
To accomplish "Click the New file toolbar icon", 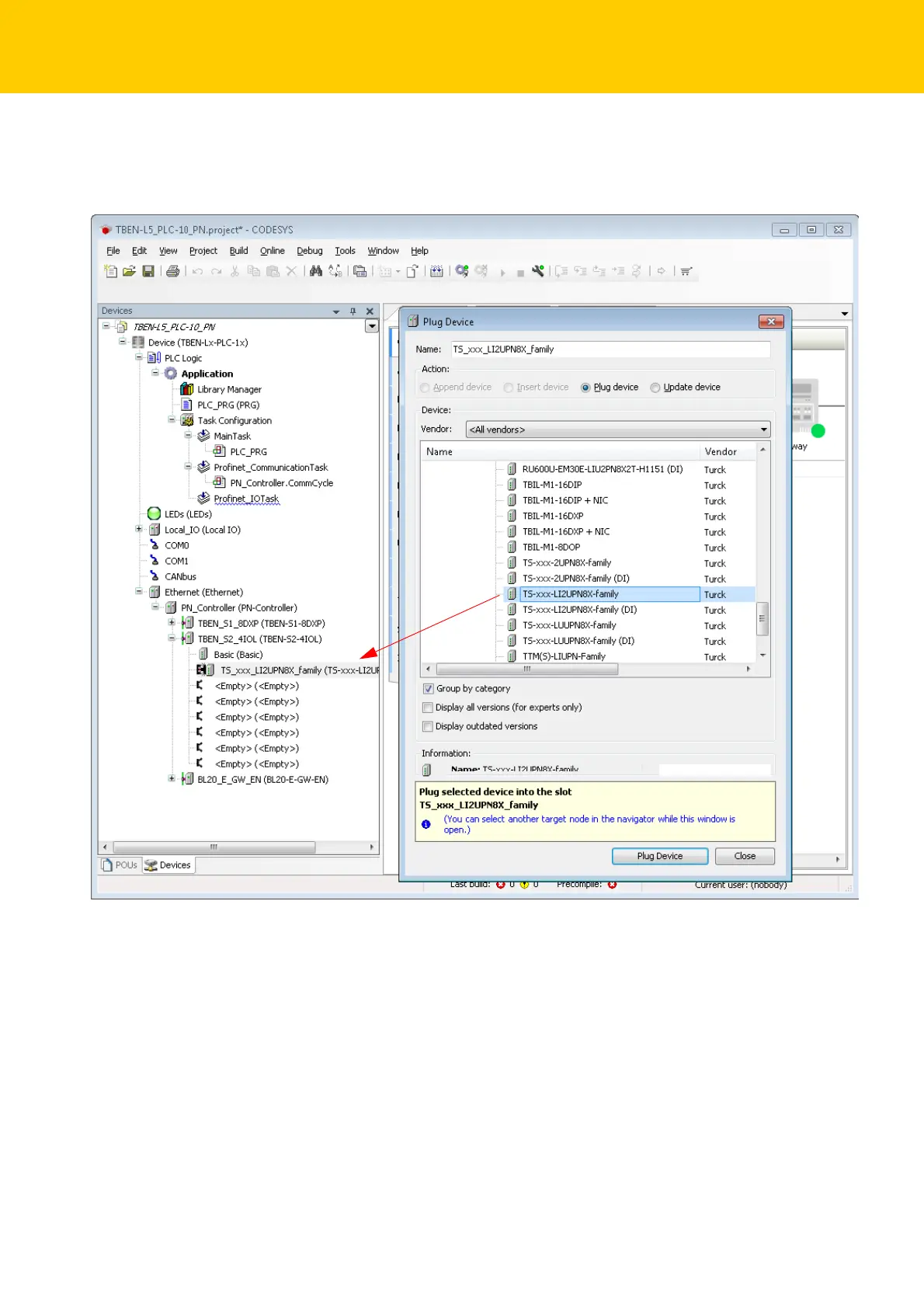I will click(x=111, y=271).
